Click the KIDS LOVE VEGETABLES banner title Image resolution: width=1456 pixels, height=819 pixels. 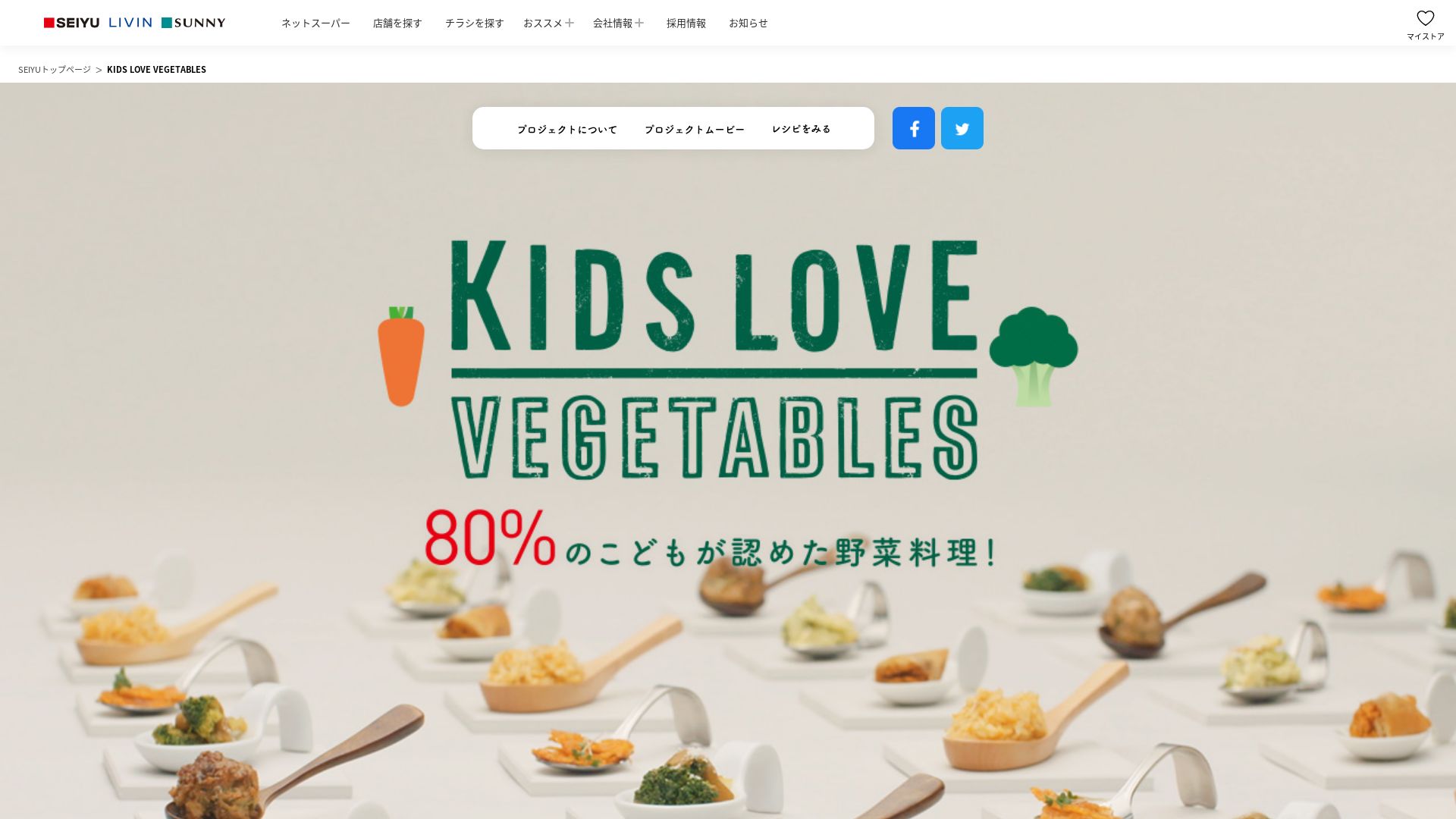point(714,359)
